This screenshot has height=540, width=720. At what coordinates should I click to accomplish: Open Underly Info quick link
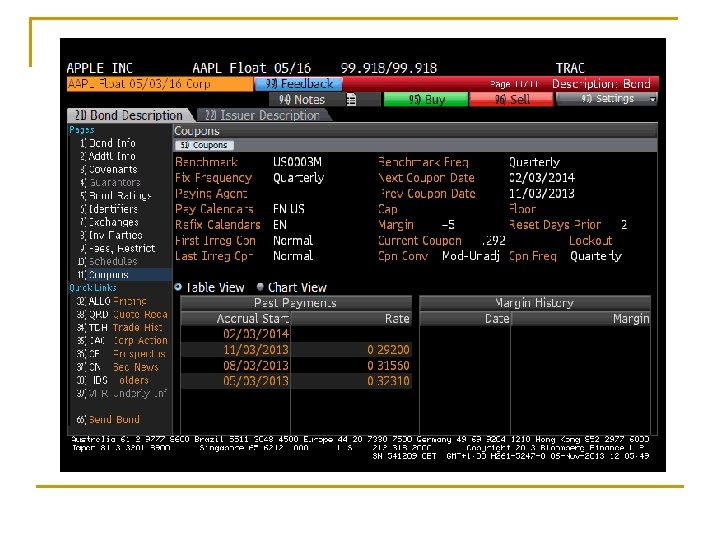(122, 394)
